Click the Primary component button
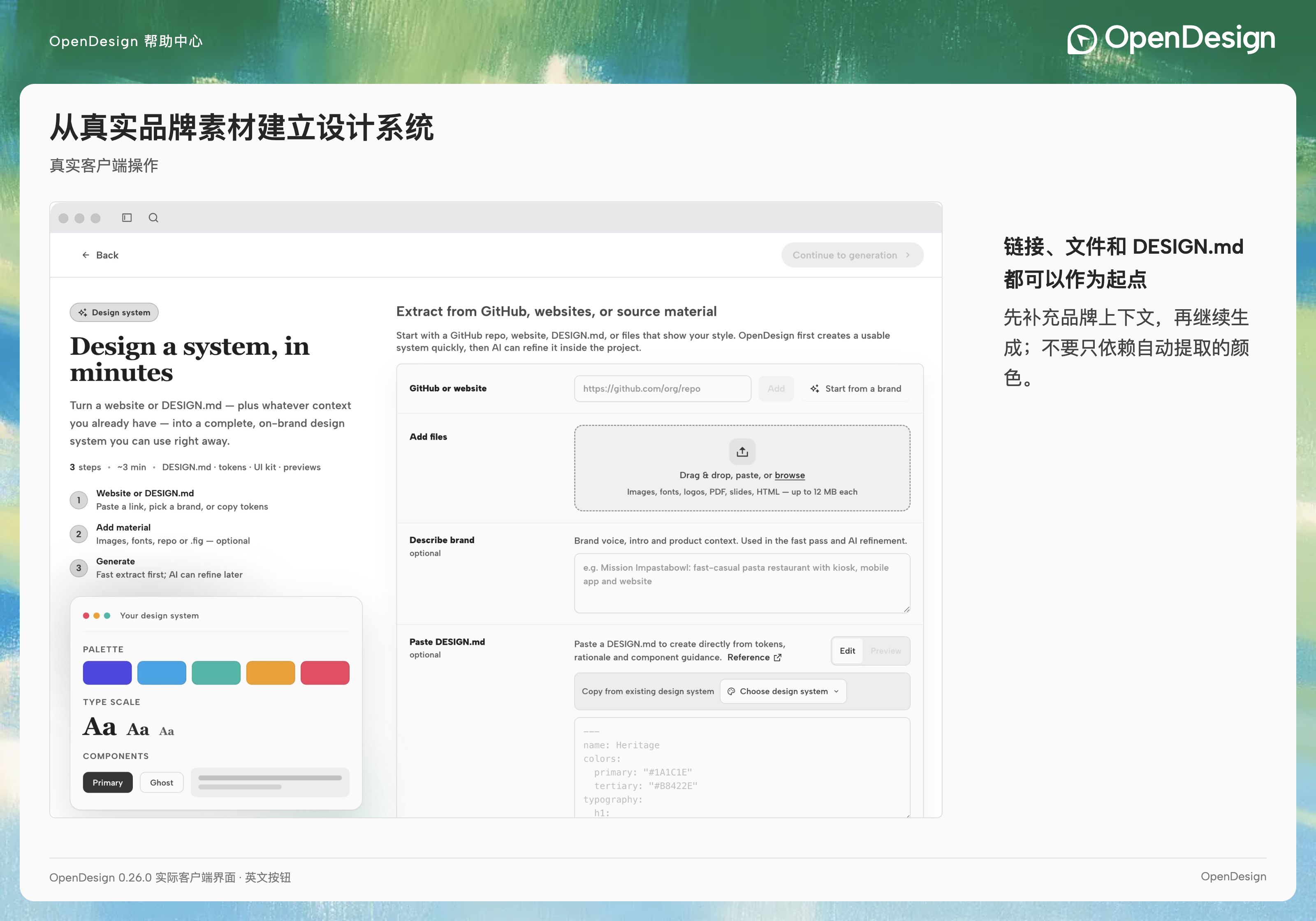 point(108,782)
